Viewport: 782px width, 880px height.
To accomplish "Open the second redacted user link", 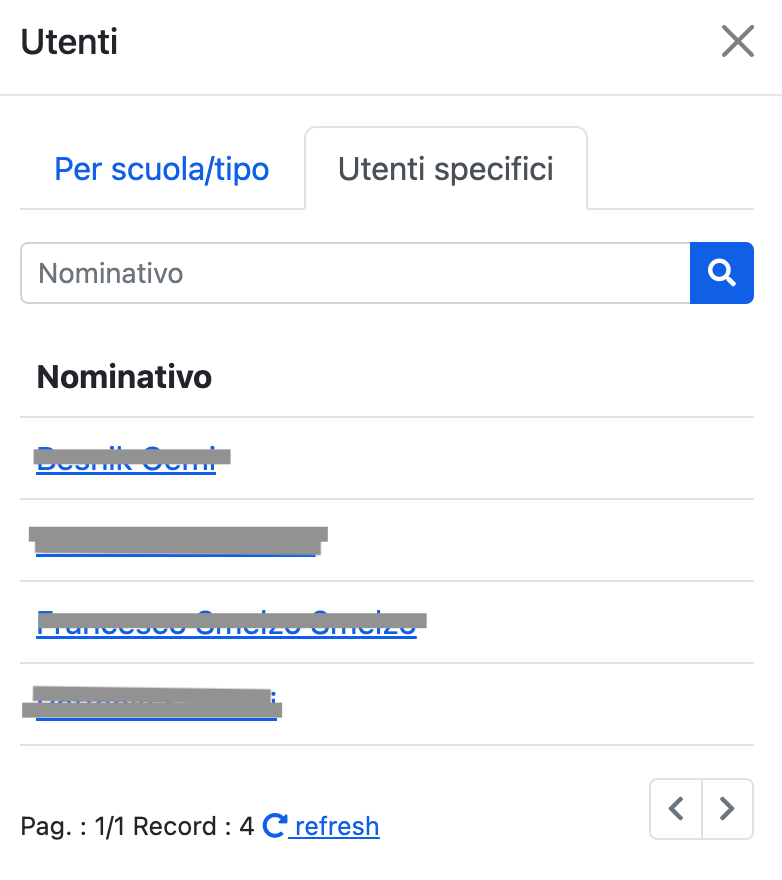I will click(x=176, y=542).
